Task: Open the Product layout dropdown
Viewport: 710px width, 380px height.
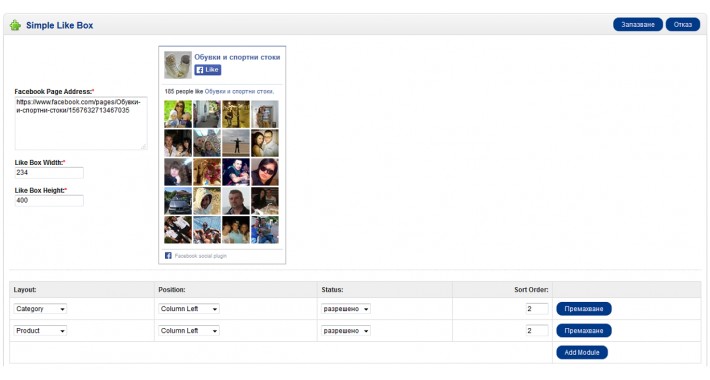Action: (x=40, y=331)
